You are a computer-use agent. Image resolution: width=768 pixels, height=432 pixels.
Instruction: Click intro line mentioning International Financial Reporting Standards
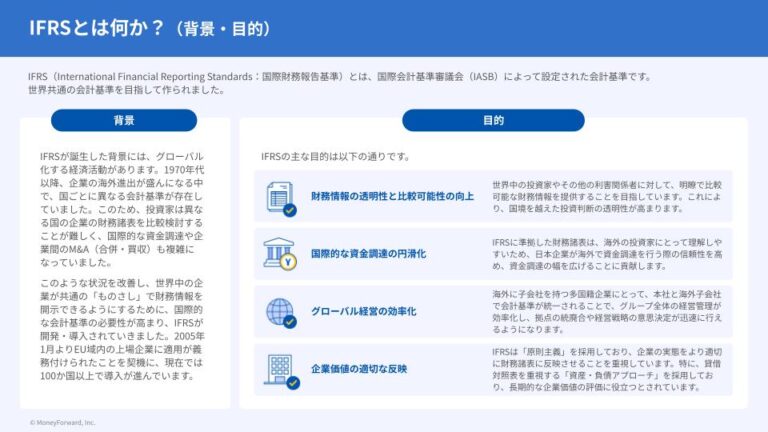coord(340,77)
